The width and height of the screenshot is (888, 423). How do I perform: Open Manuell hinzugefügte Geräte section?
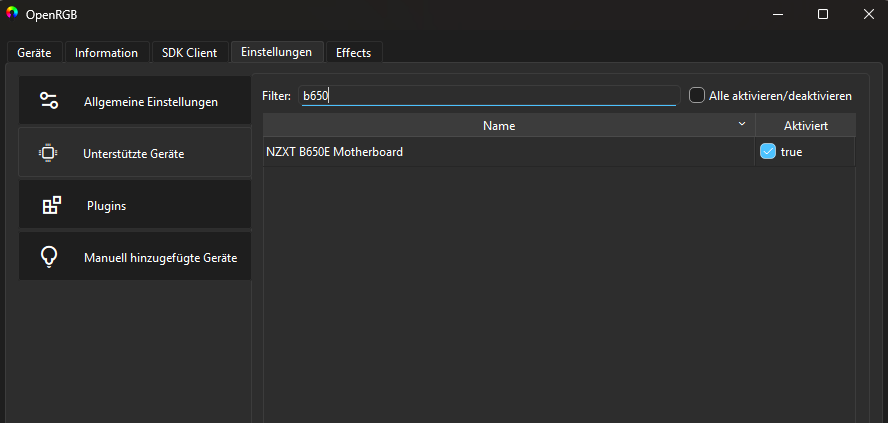click(135, 256)
